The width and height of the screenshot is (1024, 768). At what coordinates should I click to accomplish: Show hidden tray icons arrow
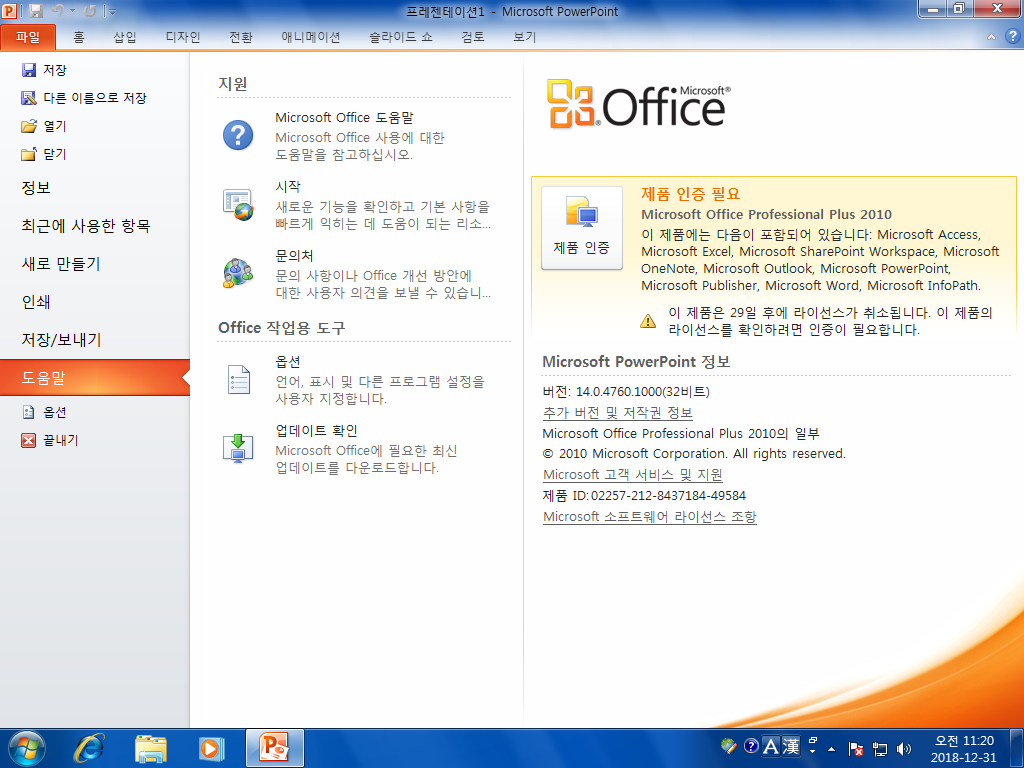coord(831,749)
